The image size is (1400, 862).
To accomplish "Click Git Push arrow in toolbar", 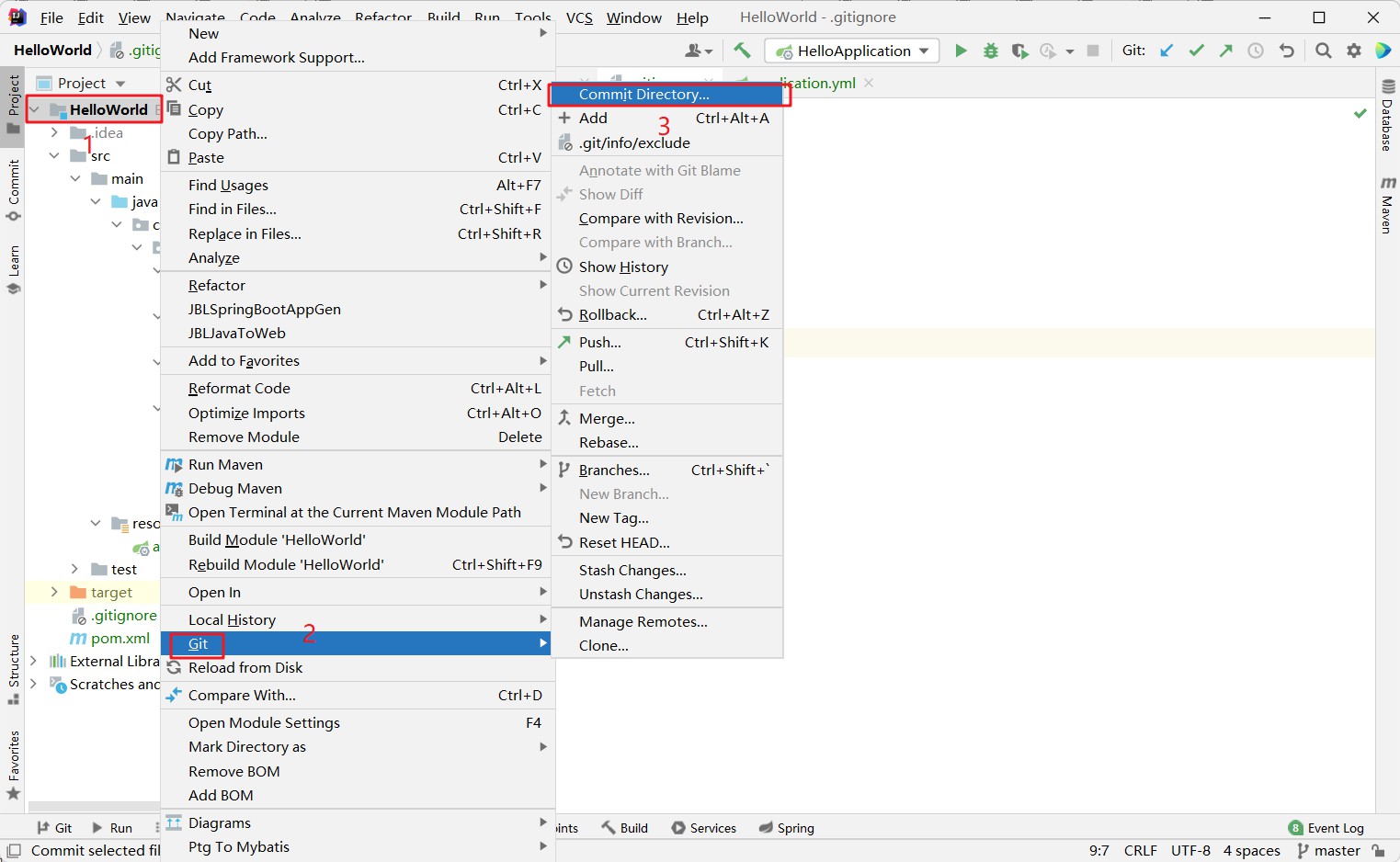I will [1225, 51].
